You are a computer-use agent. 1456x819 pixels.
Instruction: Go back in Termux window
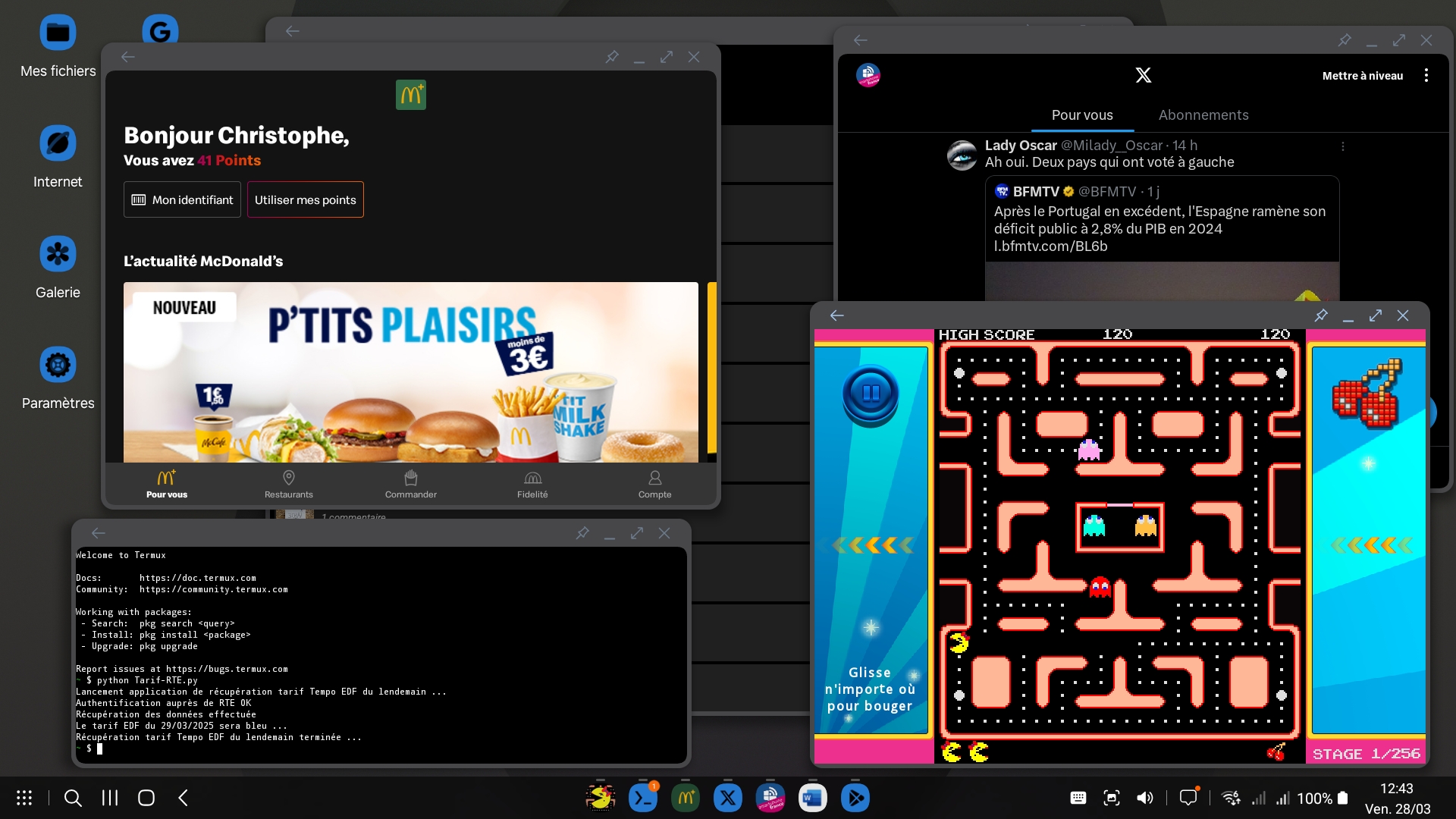tap(99, 533)
